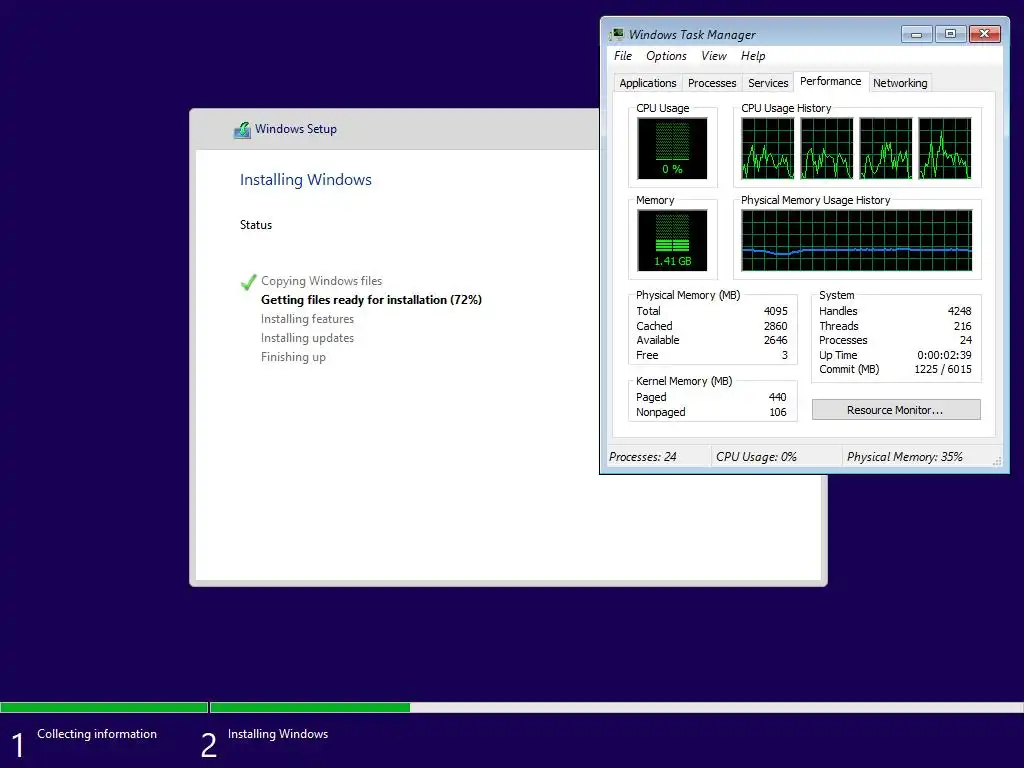Open the View menu
This screenshot has height=768, width=1024.
coord(713,56)
